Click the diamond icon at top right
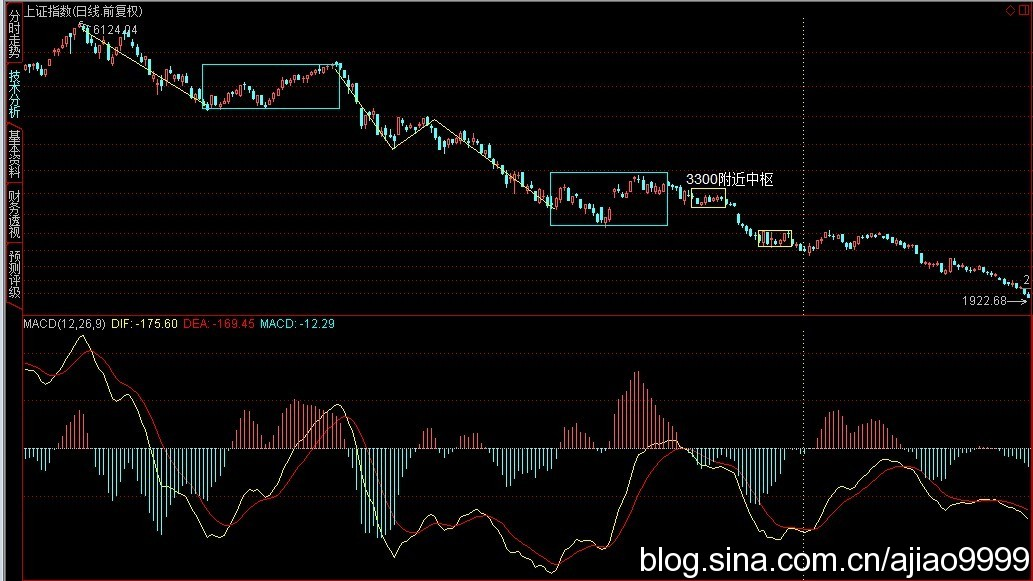1033x581 pixels. coord(1010,9)
